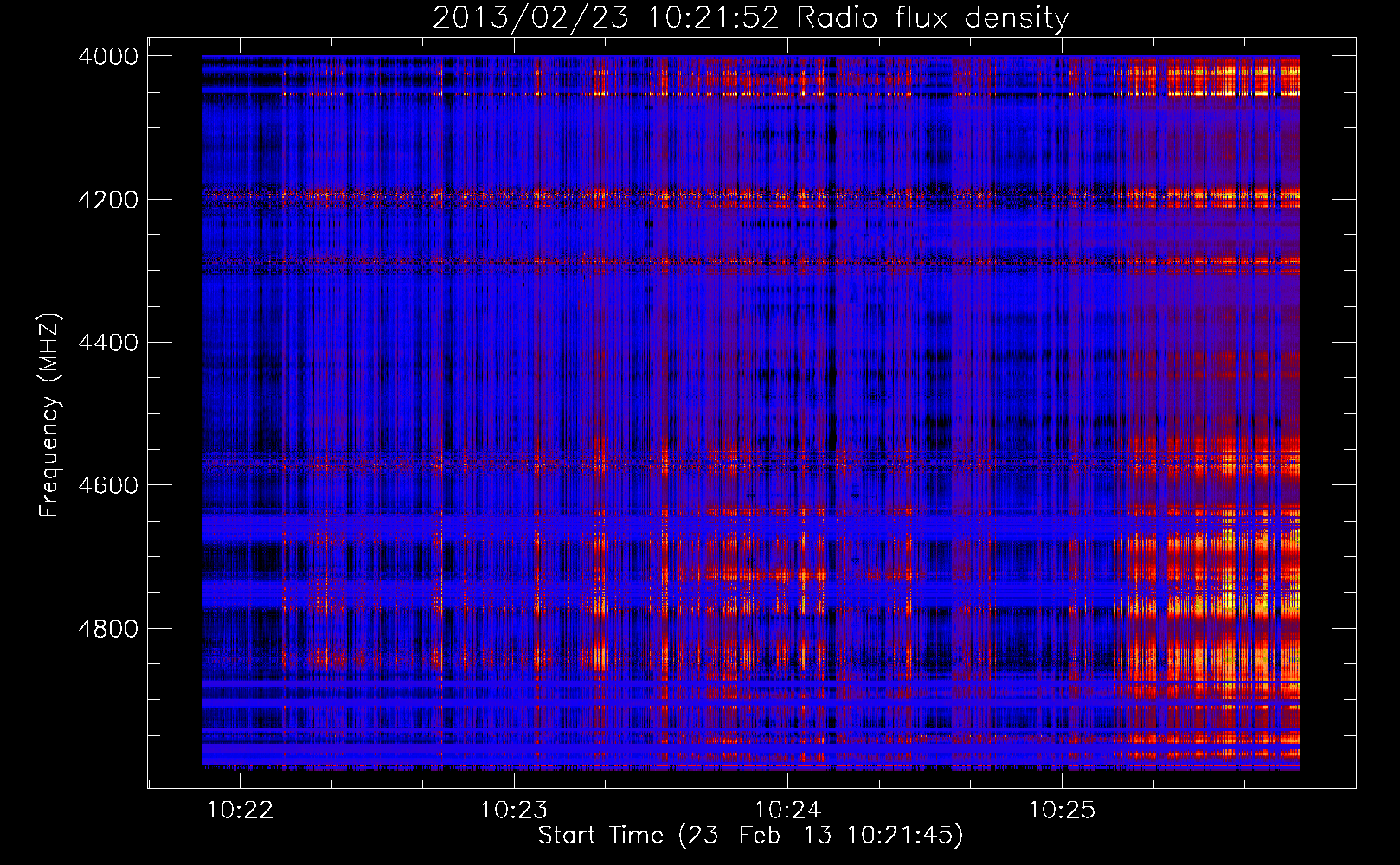
Task: Click the plot title "2013/02/23 10:21:52 Radio flux density"
Action: pos(750,17)
